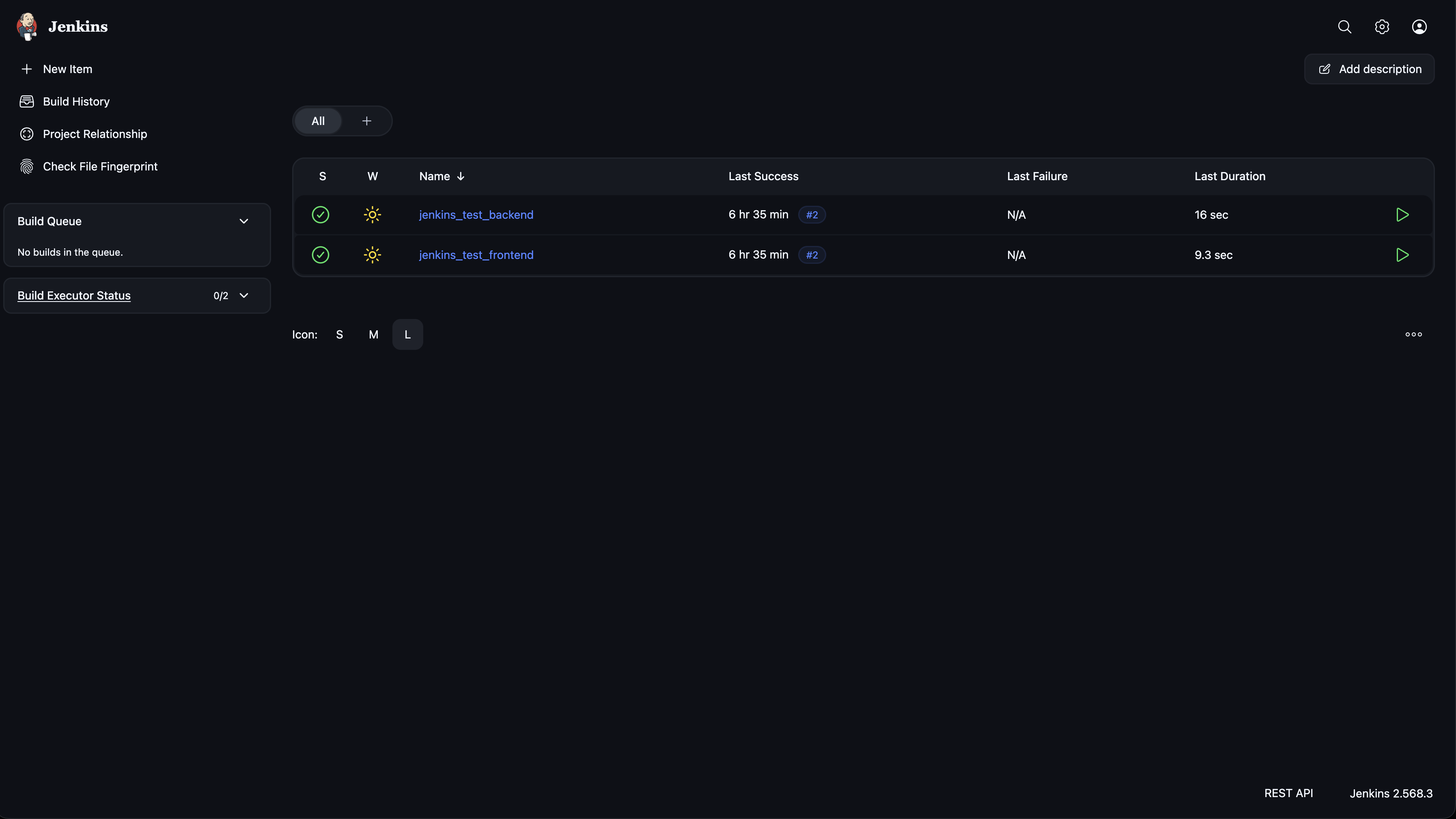
Task: Sort table by S status column
Action: pyautogui.click(x=323, y=177)
